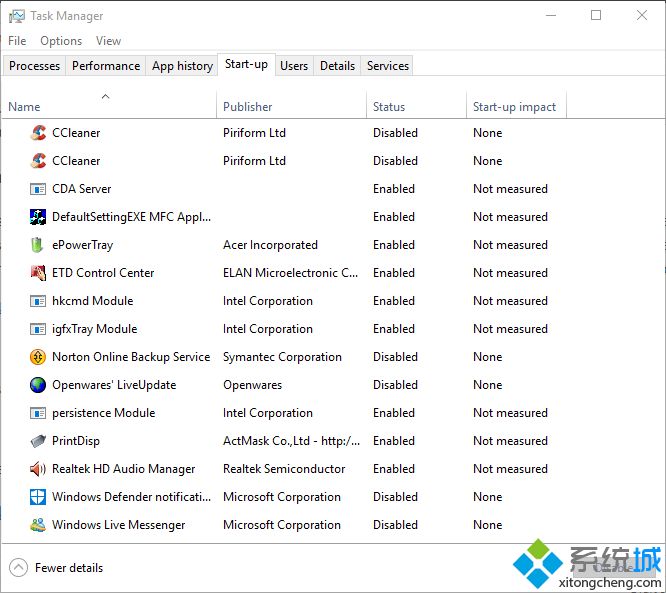
Task: Select the PrintDisp name text
Action: (x=76, y=441)
